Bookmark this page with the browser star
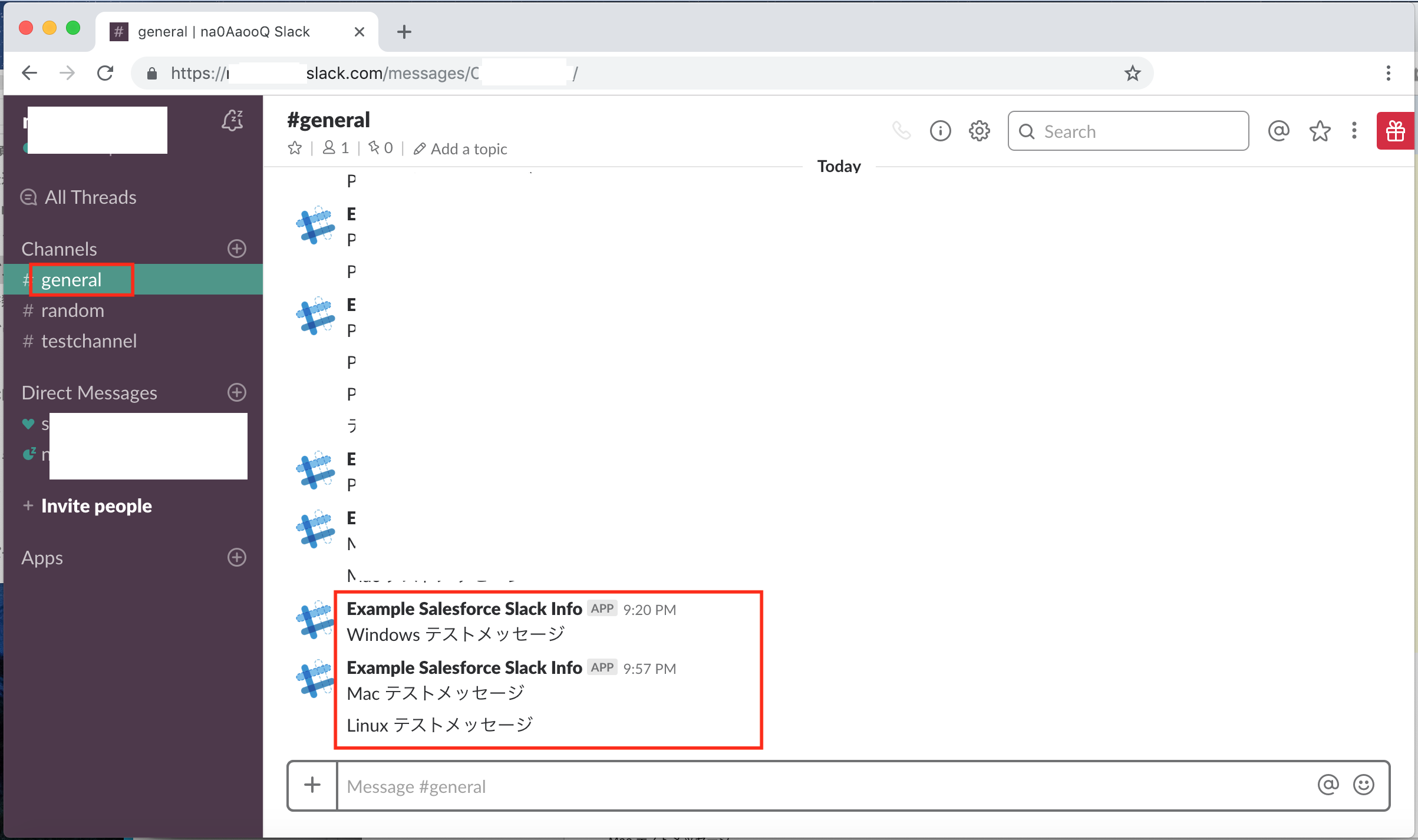Screen dimensions: 1418x840 point(1132,72)
